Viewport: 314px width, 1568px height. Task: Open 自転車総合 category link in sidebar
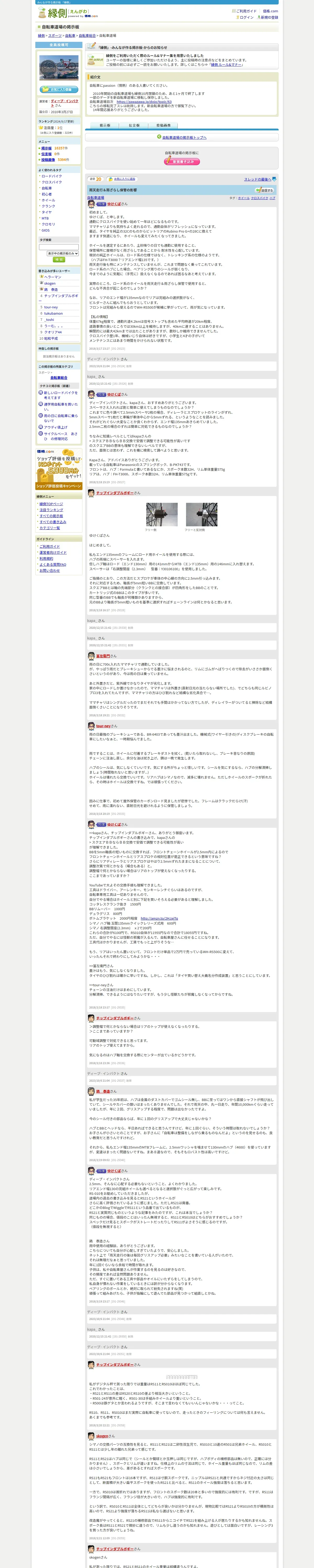59,377
